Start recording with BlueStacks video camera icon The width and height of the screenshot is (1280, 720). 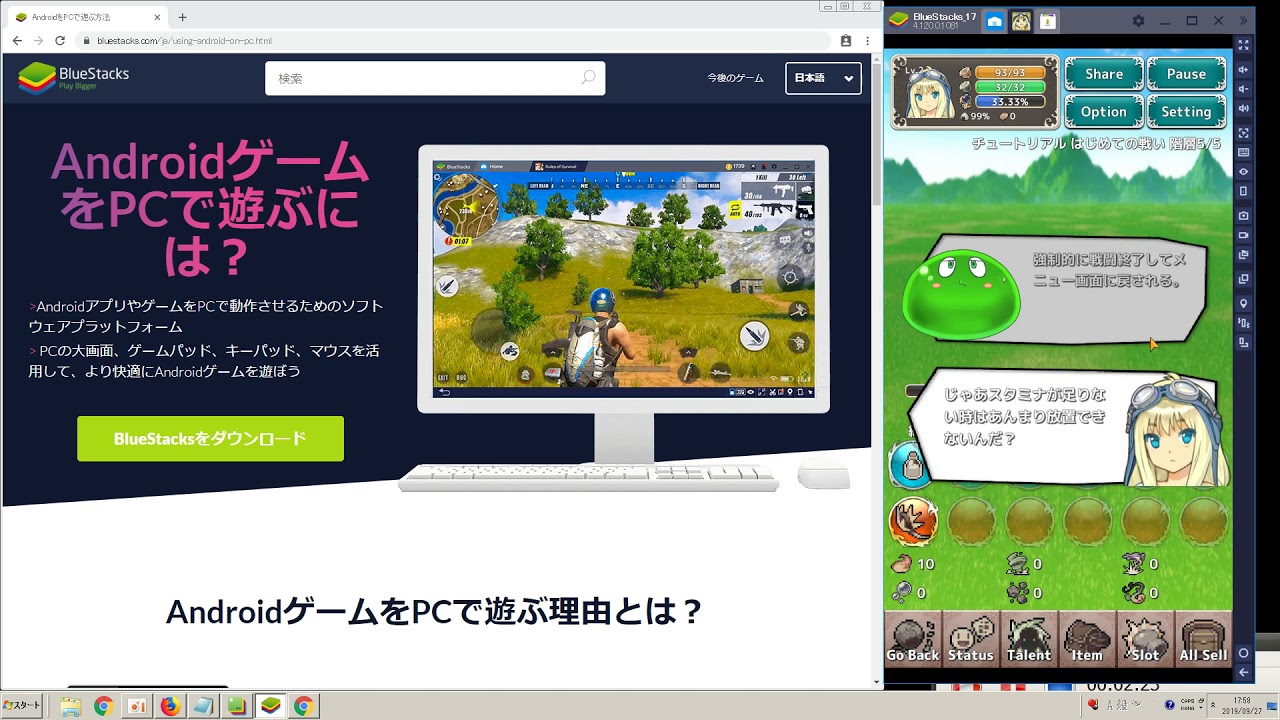pyautogui.click(x=1243, y=235)
